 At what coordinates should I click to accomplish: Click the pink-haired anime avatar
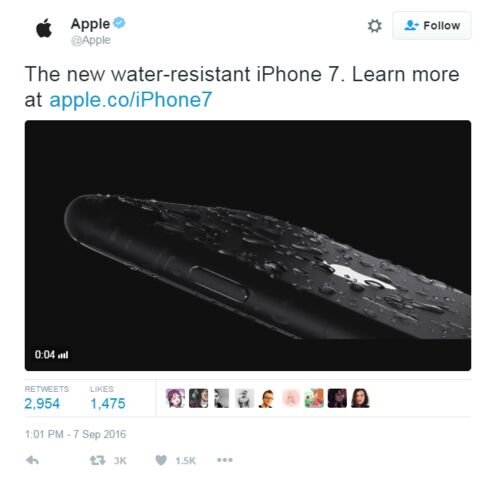[x=175, y=398]
